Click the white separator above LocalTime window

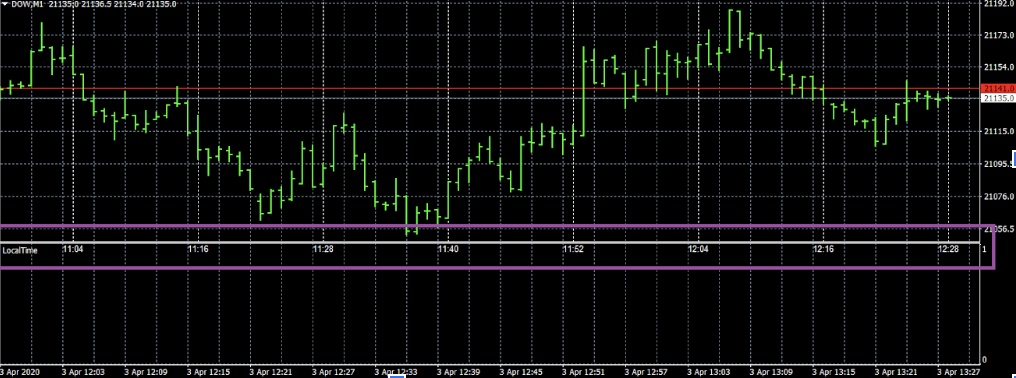click(489, 242)
